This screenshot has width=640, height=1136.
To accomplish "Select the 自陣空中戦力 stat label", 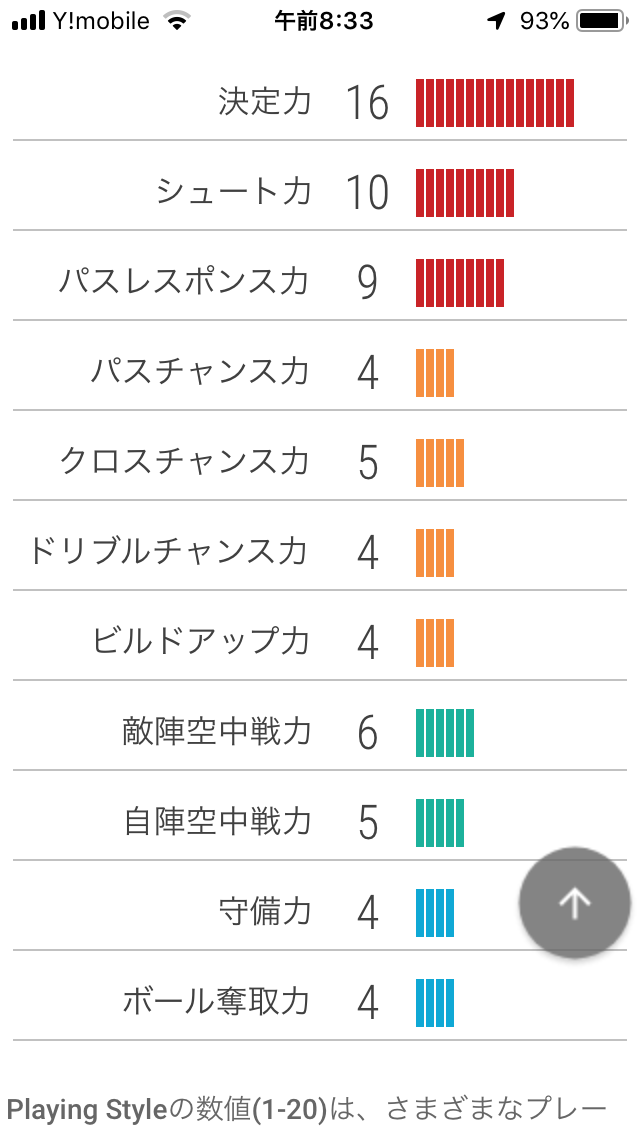I will [217, 822].
